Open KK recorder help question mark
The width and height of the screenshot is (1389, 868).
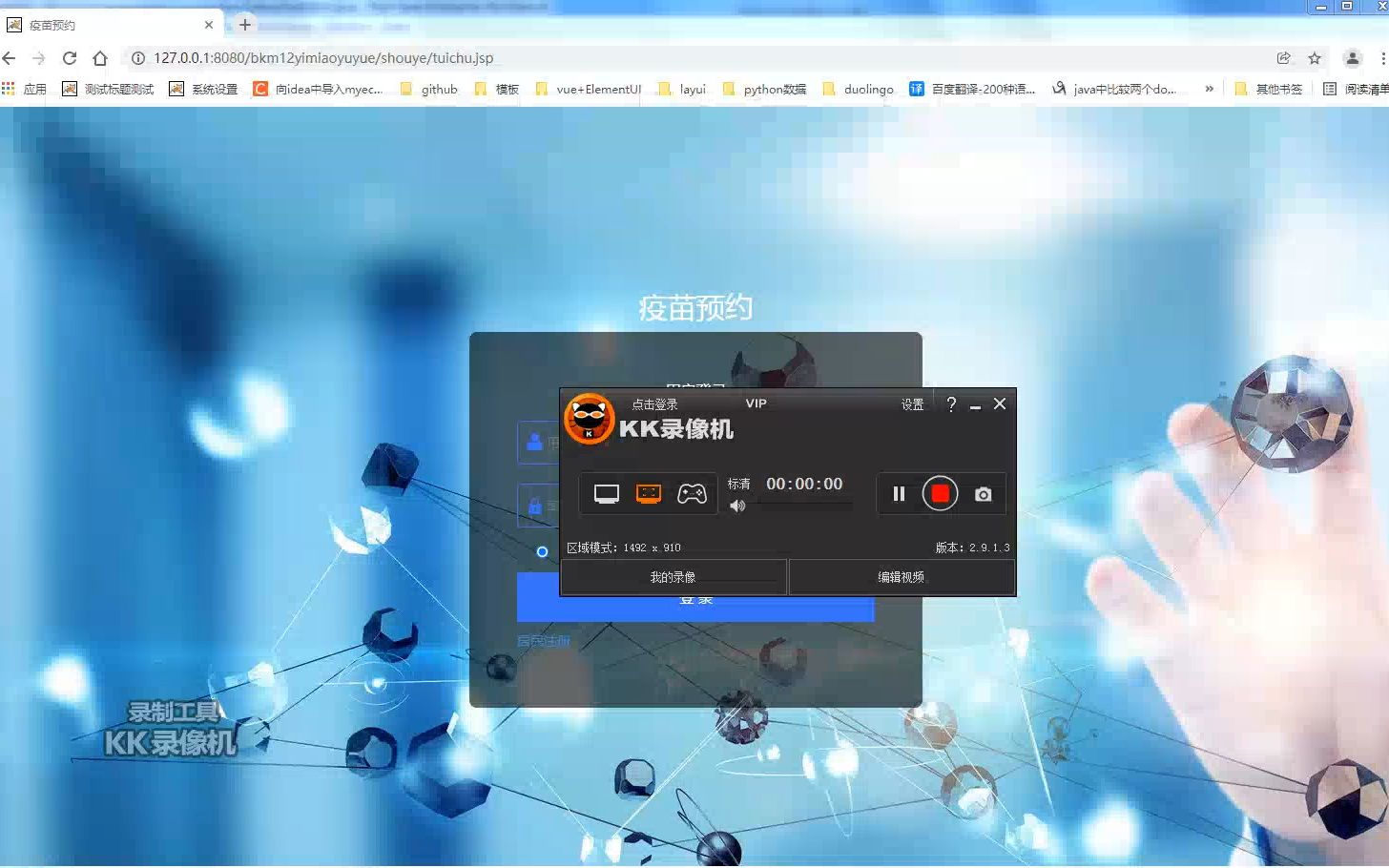tap(951, 404)
